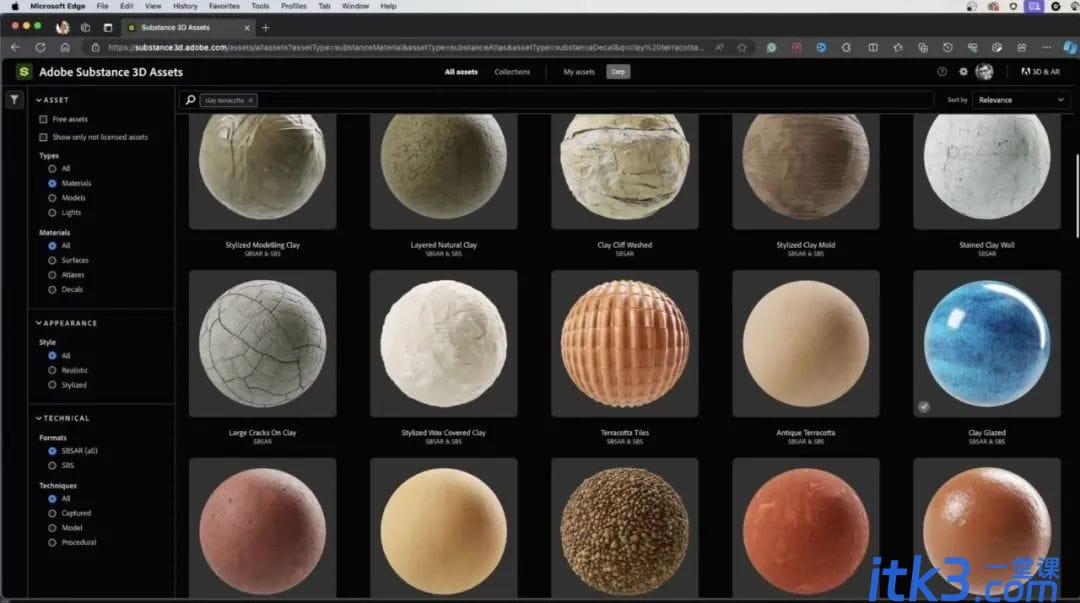Collapse the ASSET filter section

point(52,100)
